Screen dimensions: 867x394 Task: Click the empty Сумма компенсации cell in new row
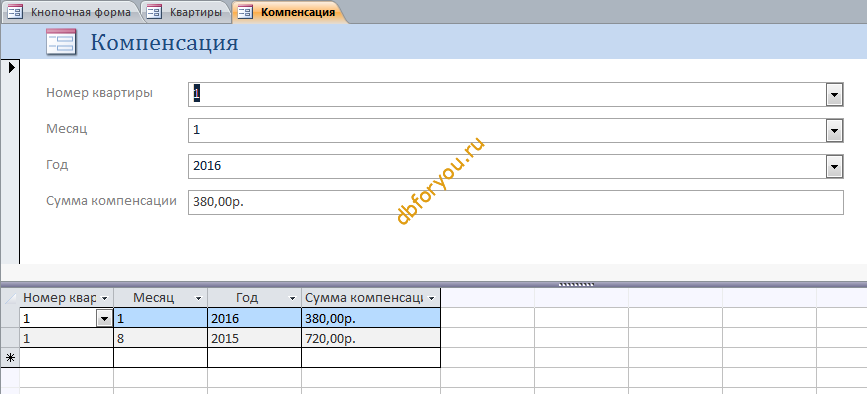coord(371,358)
